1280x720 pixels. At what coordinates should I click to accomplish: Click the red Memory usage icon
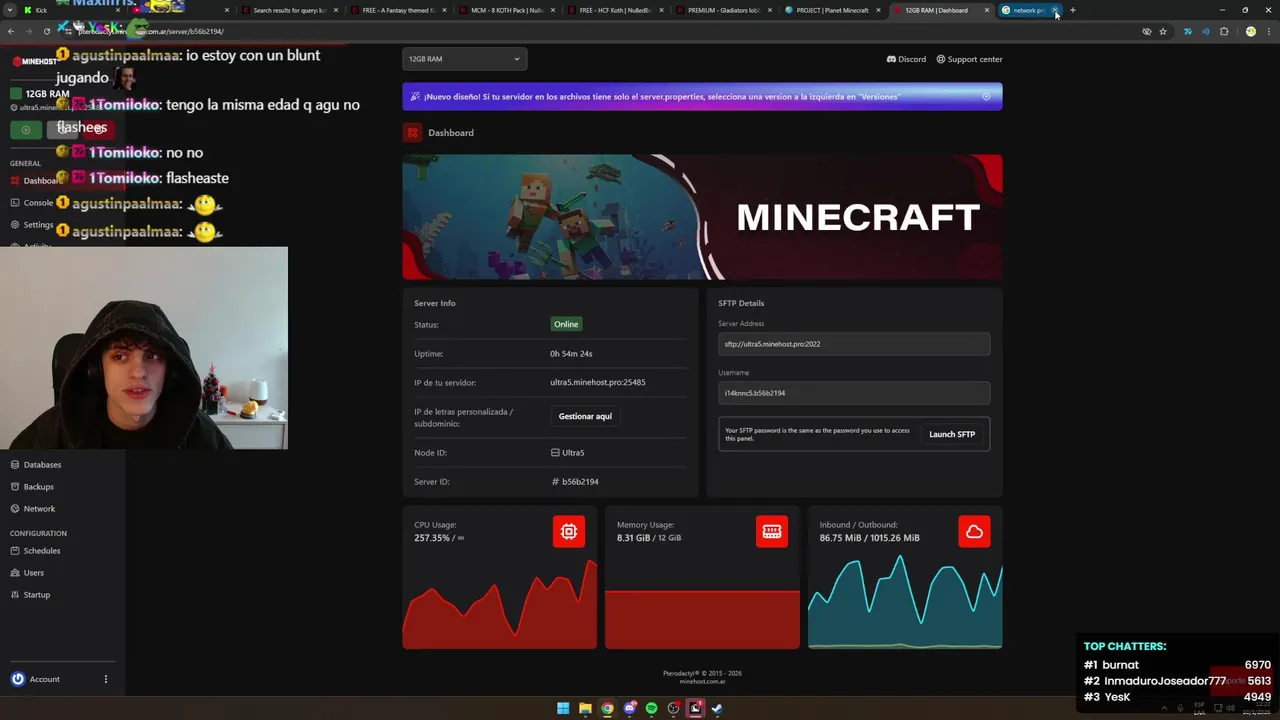click(772, 532)
